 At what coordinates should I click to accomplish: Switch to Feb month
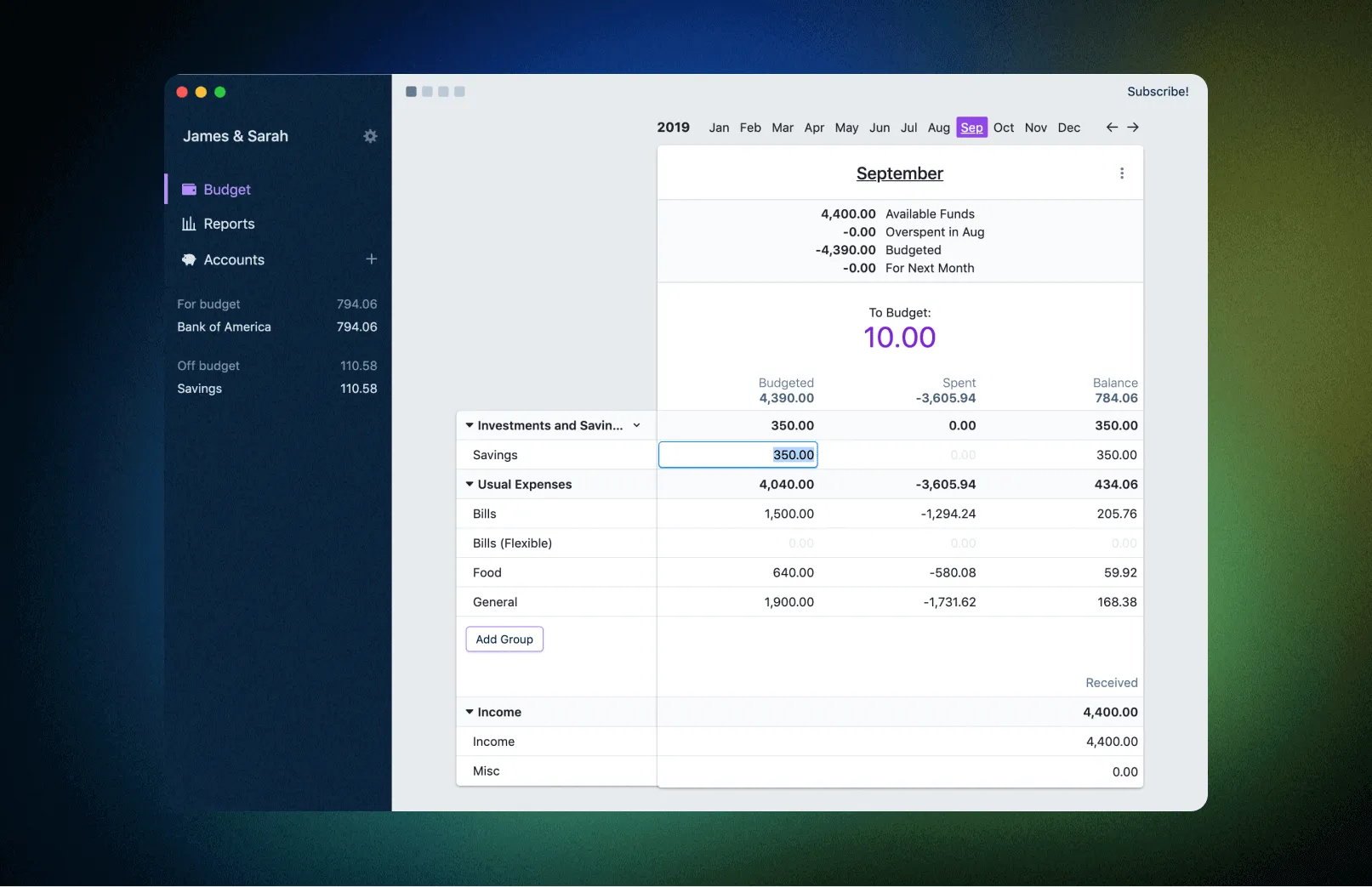tap(750, 128)
